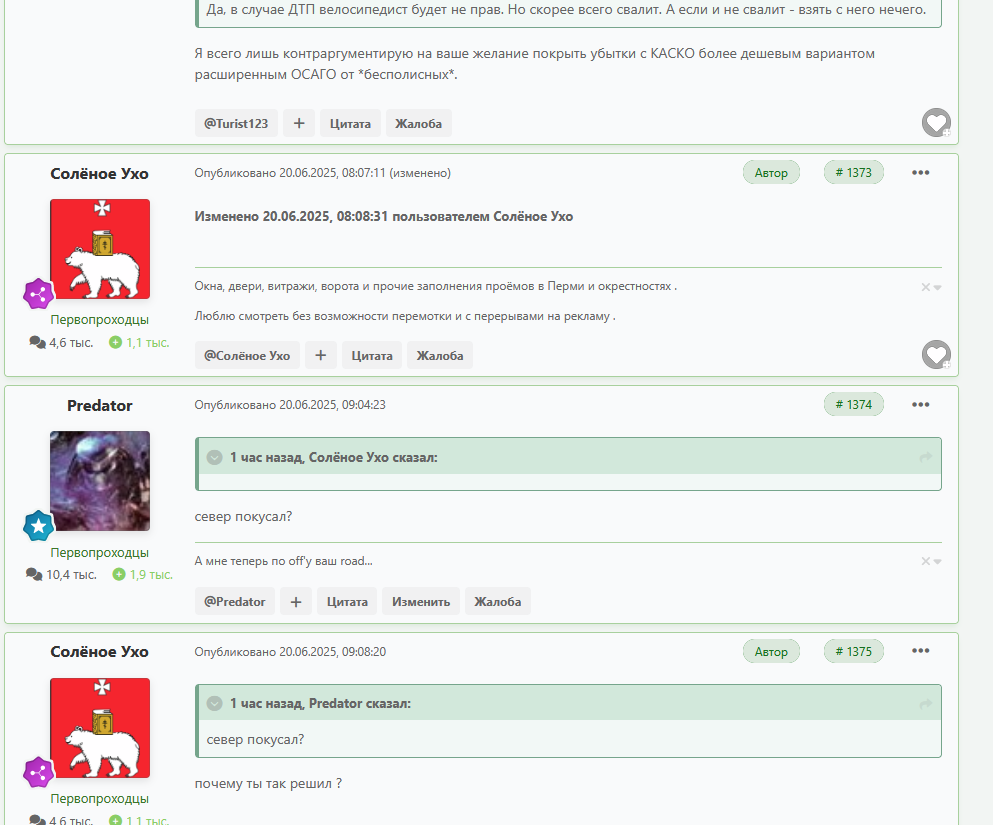Click quote header "1 час назад, Солёное Ухо сказал:"

tap(333, 457)
